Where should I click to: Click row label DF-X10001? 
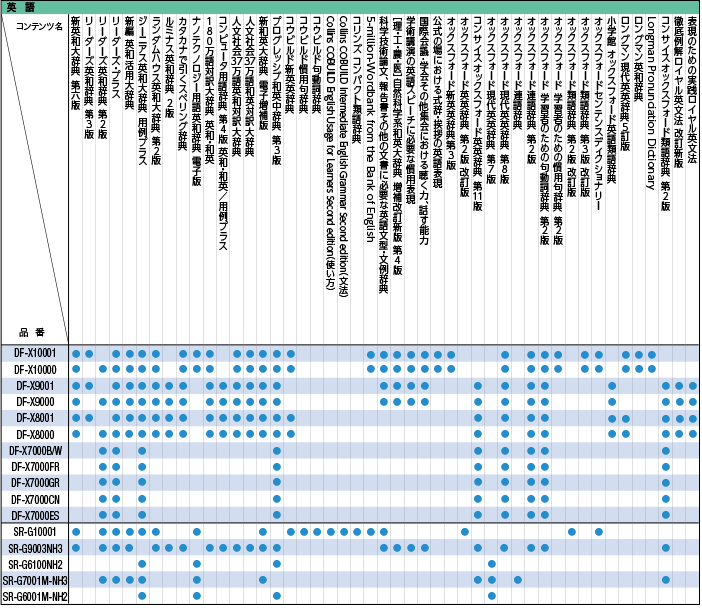coord(35,353)
